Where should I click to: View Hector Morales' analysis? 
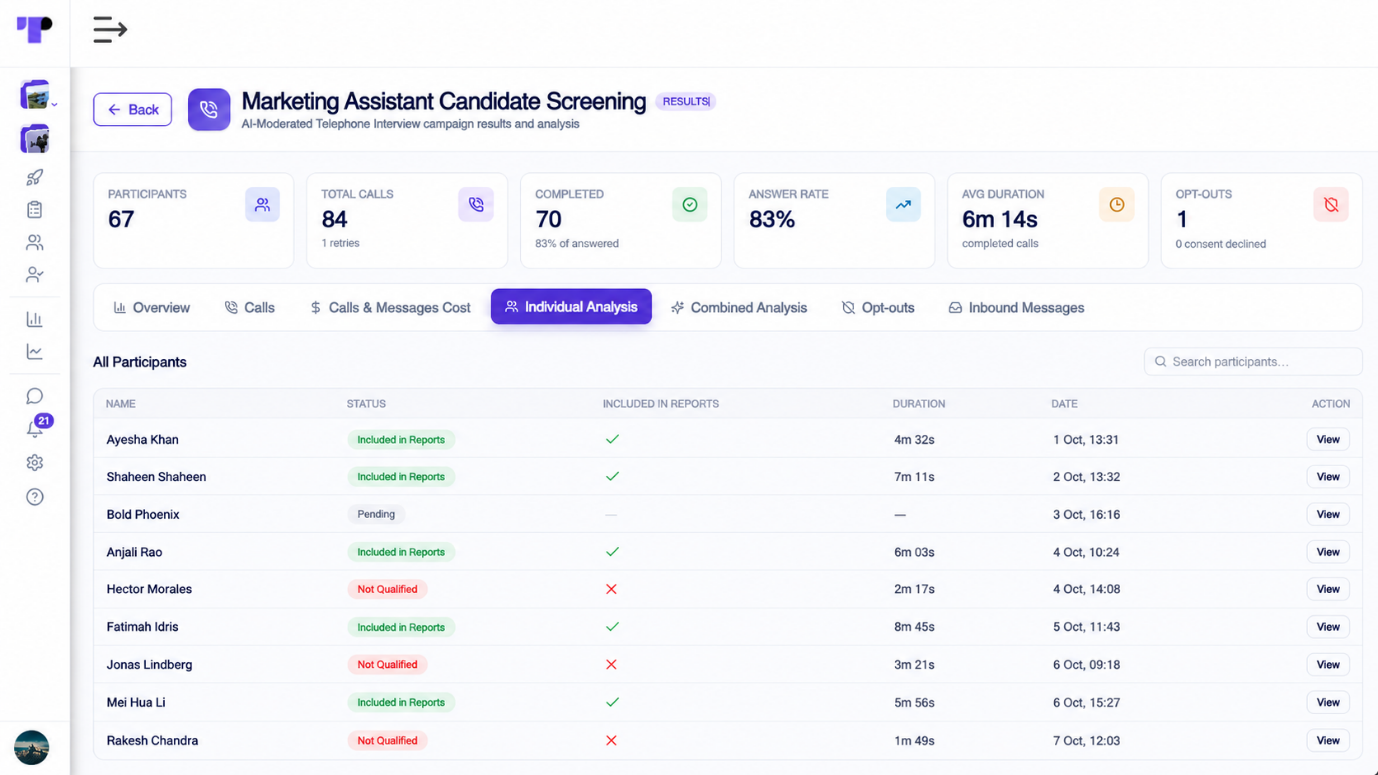click(x=1328, y=589)
